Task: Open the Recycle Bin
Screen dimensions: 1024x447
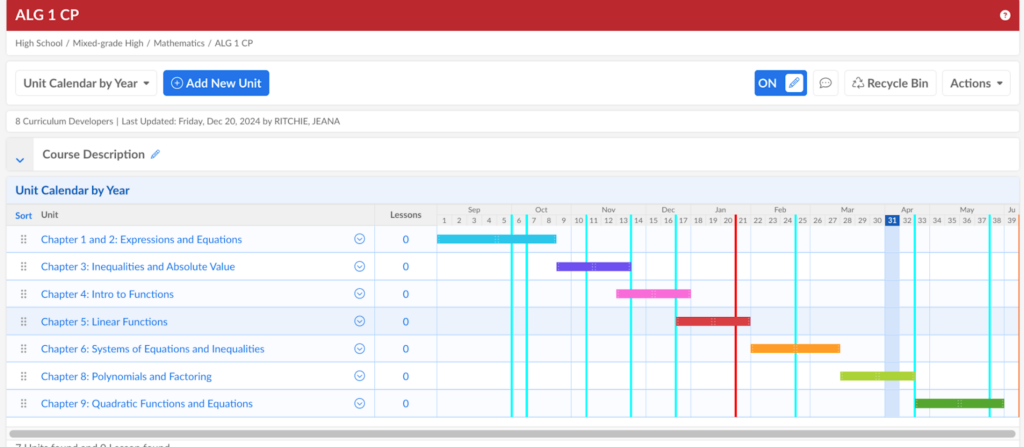Action: coord(889,83)
